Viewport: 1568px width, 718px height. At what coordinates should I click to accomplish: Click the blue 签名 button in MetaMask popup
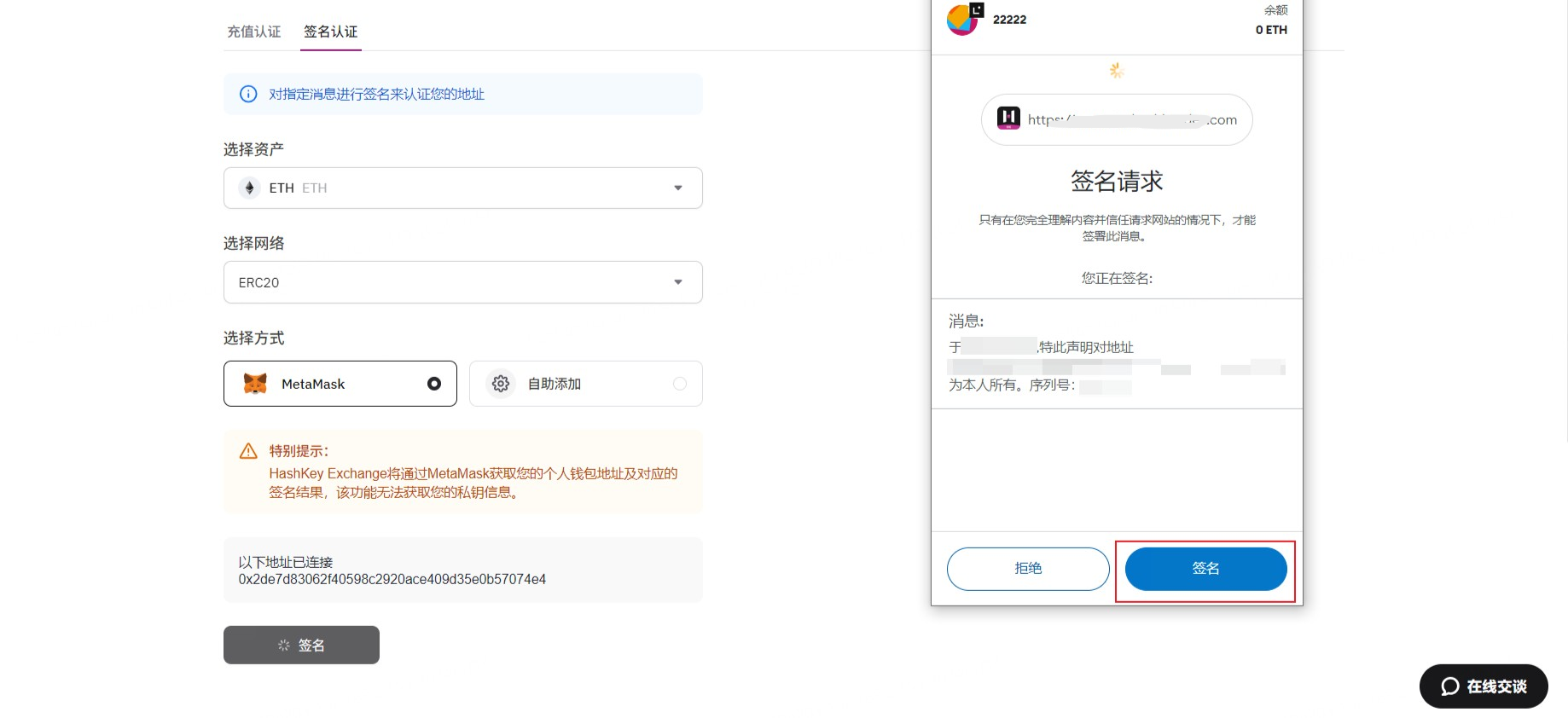coord(1205,569)
